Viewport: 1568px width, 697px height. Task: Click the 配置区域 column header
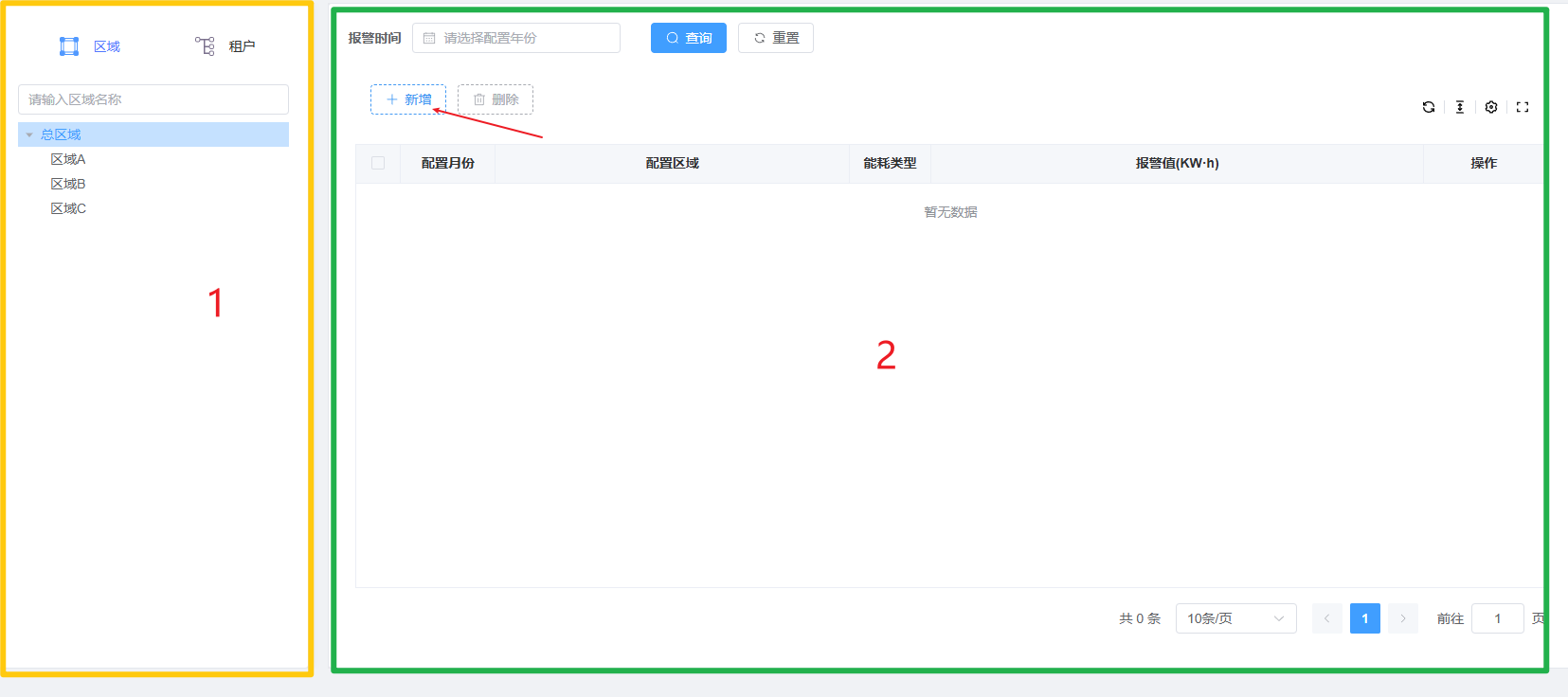(673, 163)
